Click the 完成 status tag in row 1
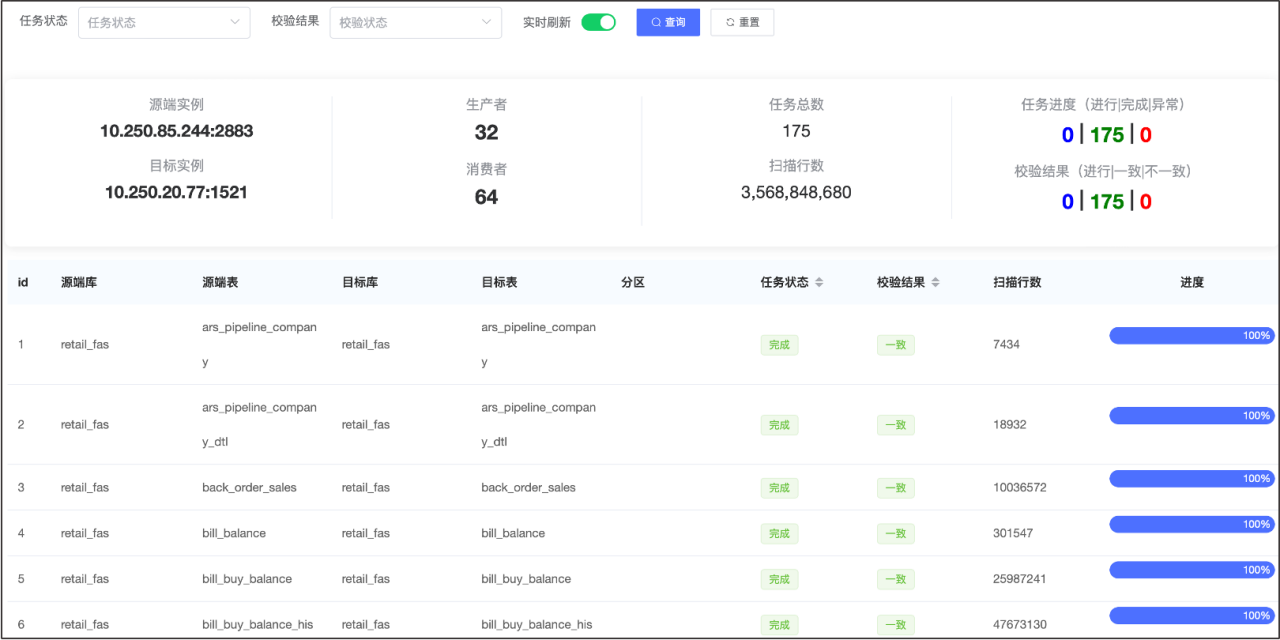The width and height of the screenshot is (1280, 640). point(779,345)
